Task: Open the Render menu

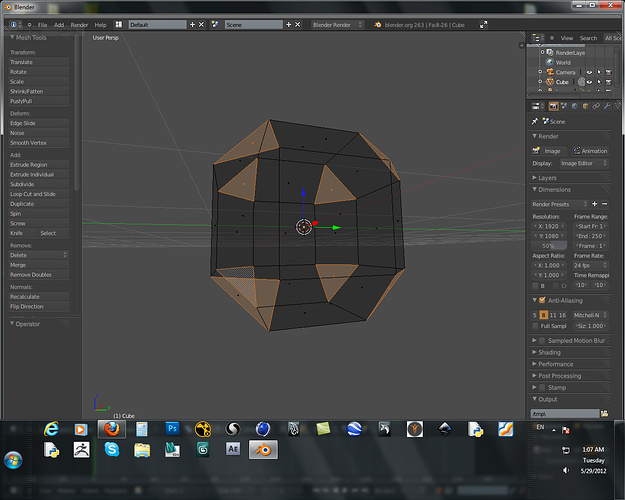Action: click(x=79, y=25)
